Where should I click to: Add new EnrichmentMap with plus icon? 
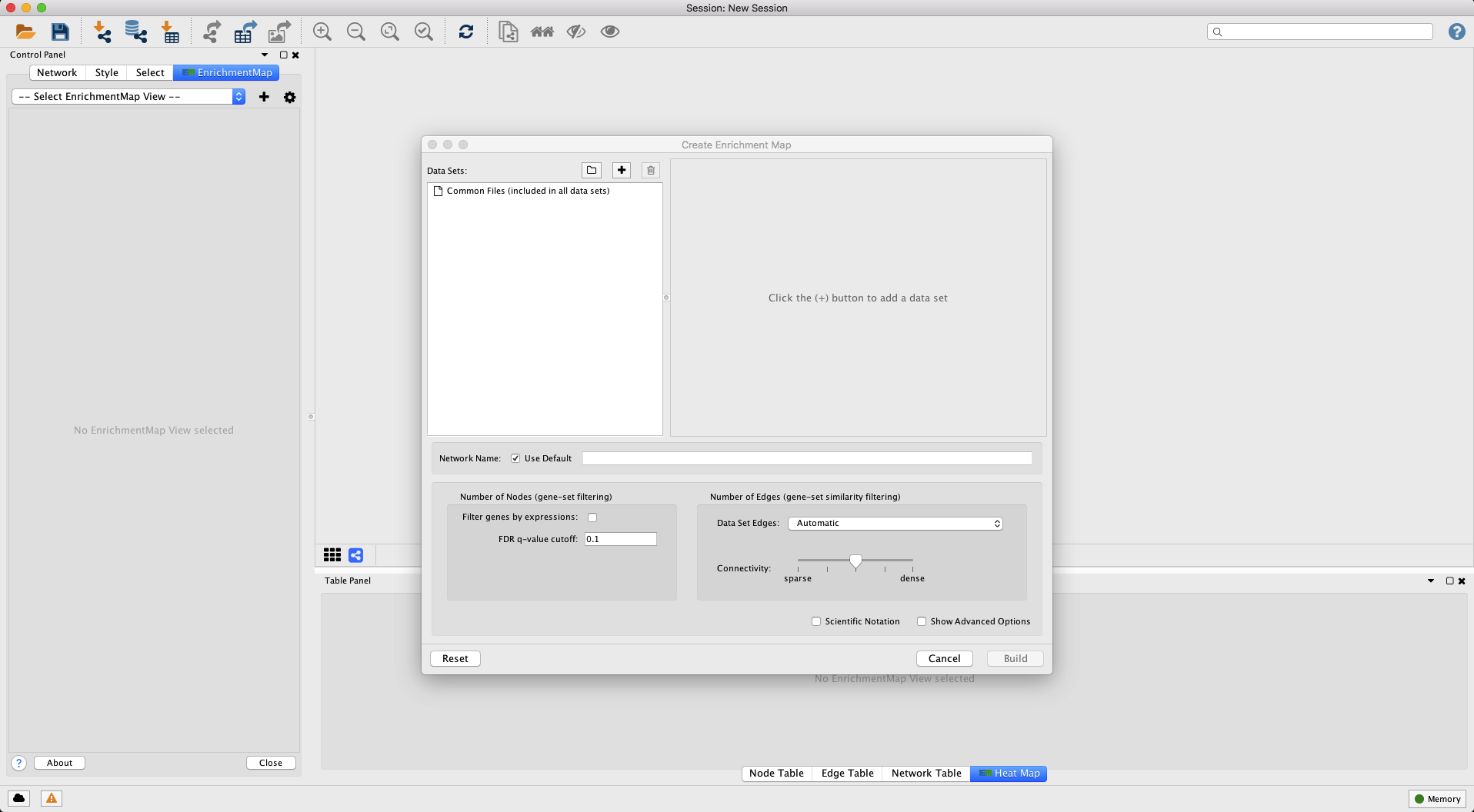pyautogui.click(x=264, y=97)
